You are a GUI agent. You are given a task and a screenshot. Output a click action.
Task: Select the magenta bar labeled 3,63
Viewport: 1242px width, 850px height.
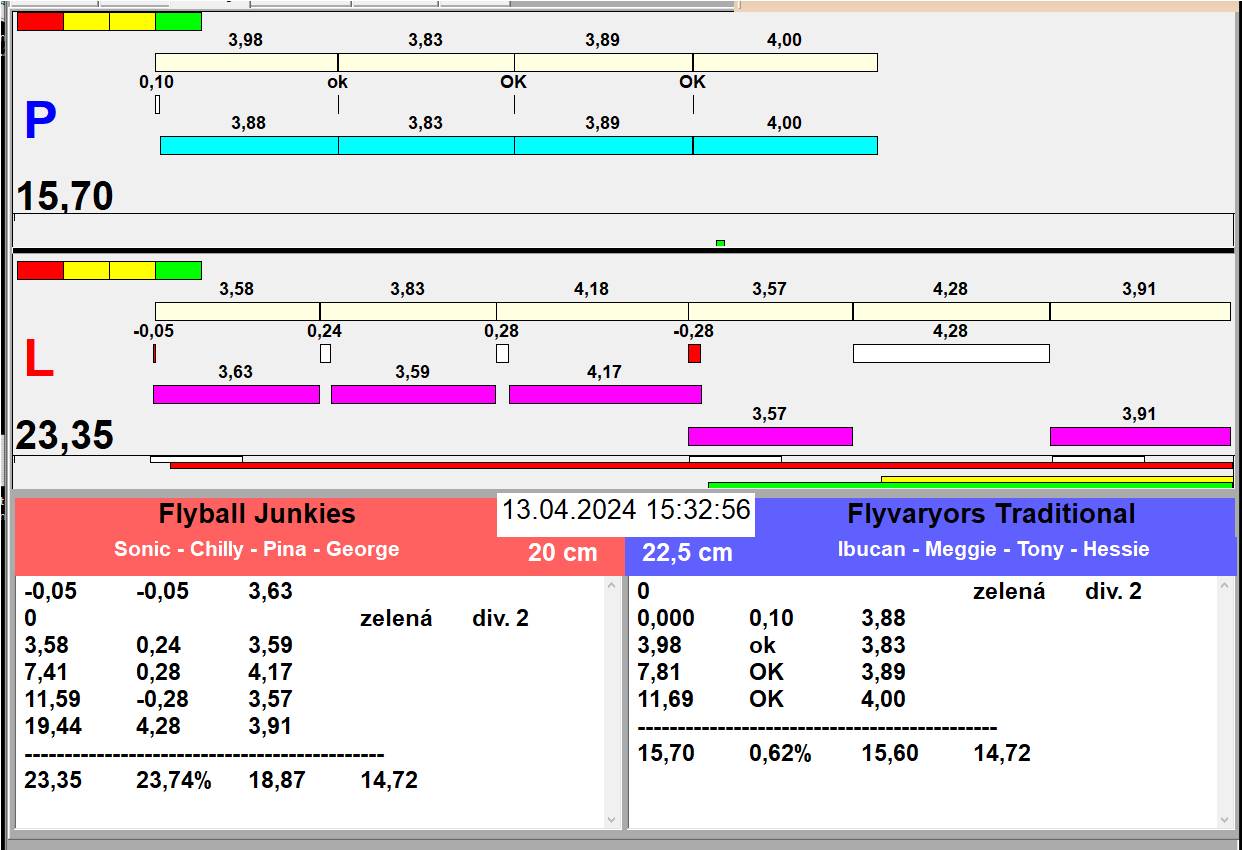236,394
